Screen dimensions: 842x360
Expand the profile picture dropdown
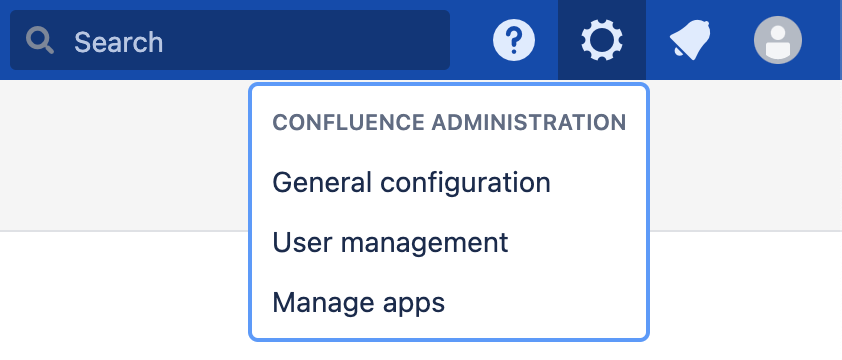click(x=778, y=40)
